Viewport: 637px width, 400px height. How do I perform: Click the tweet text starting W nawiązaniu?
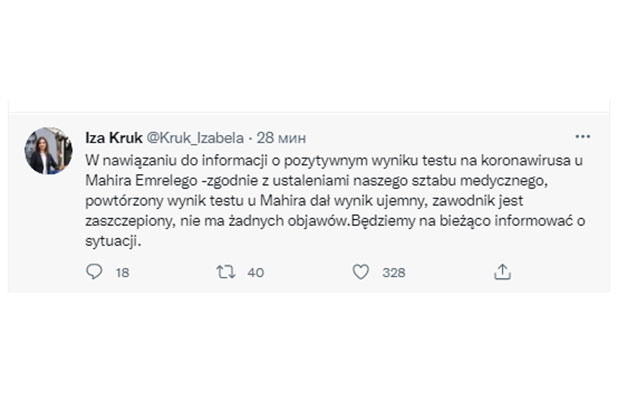[x=335, y=201]
